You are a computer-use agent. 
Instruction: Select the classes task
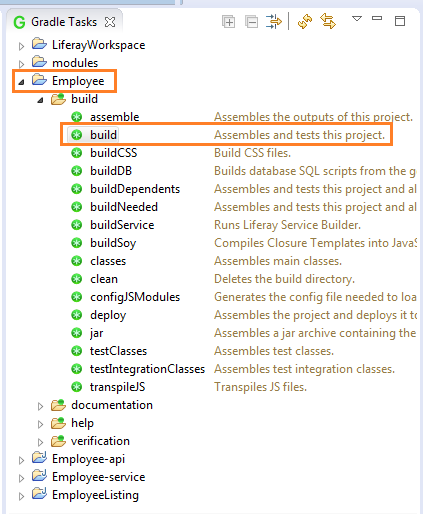point(108,261)
